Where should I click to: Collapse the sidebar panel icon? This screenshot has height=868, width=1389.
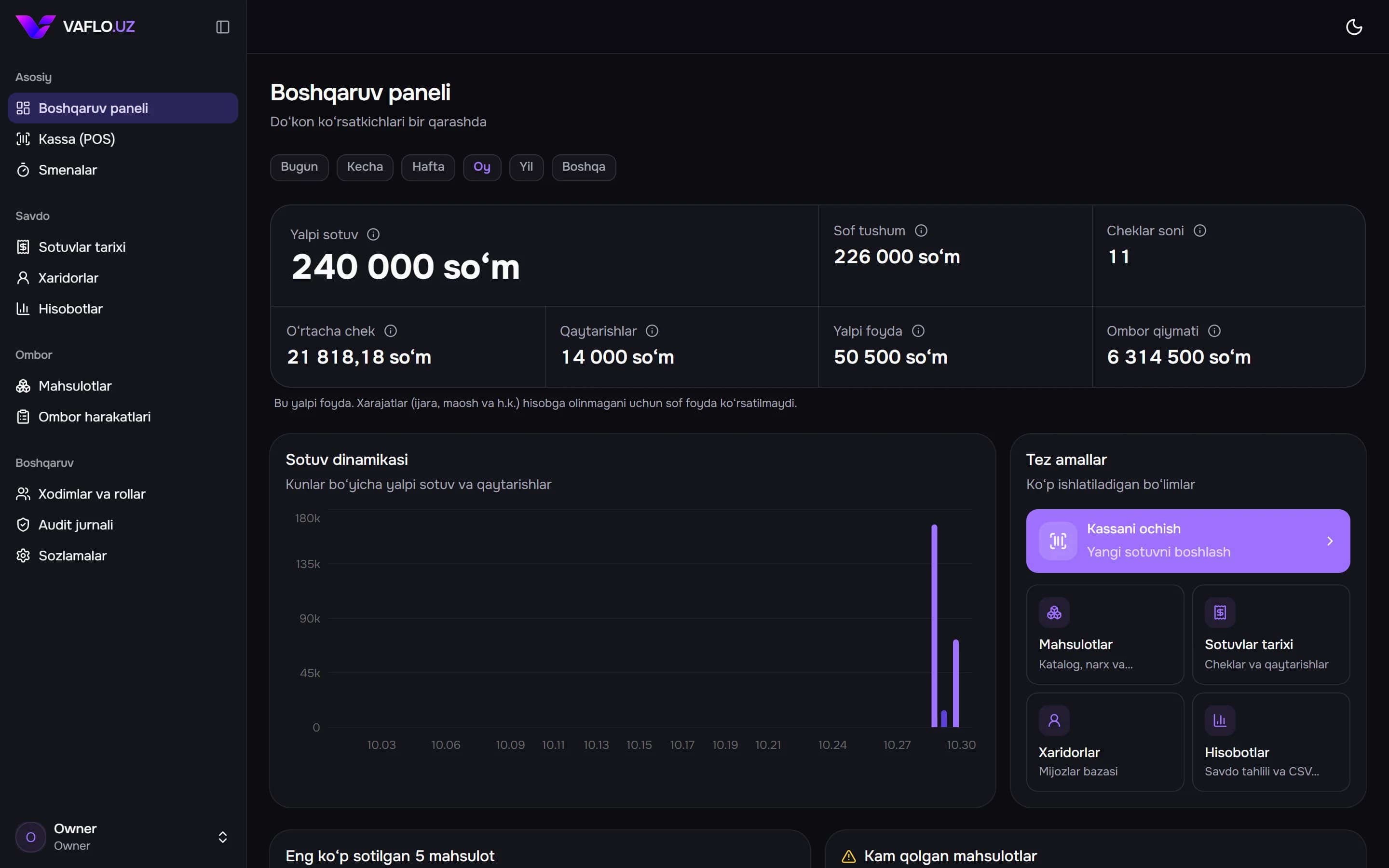223,27
